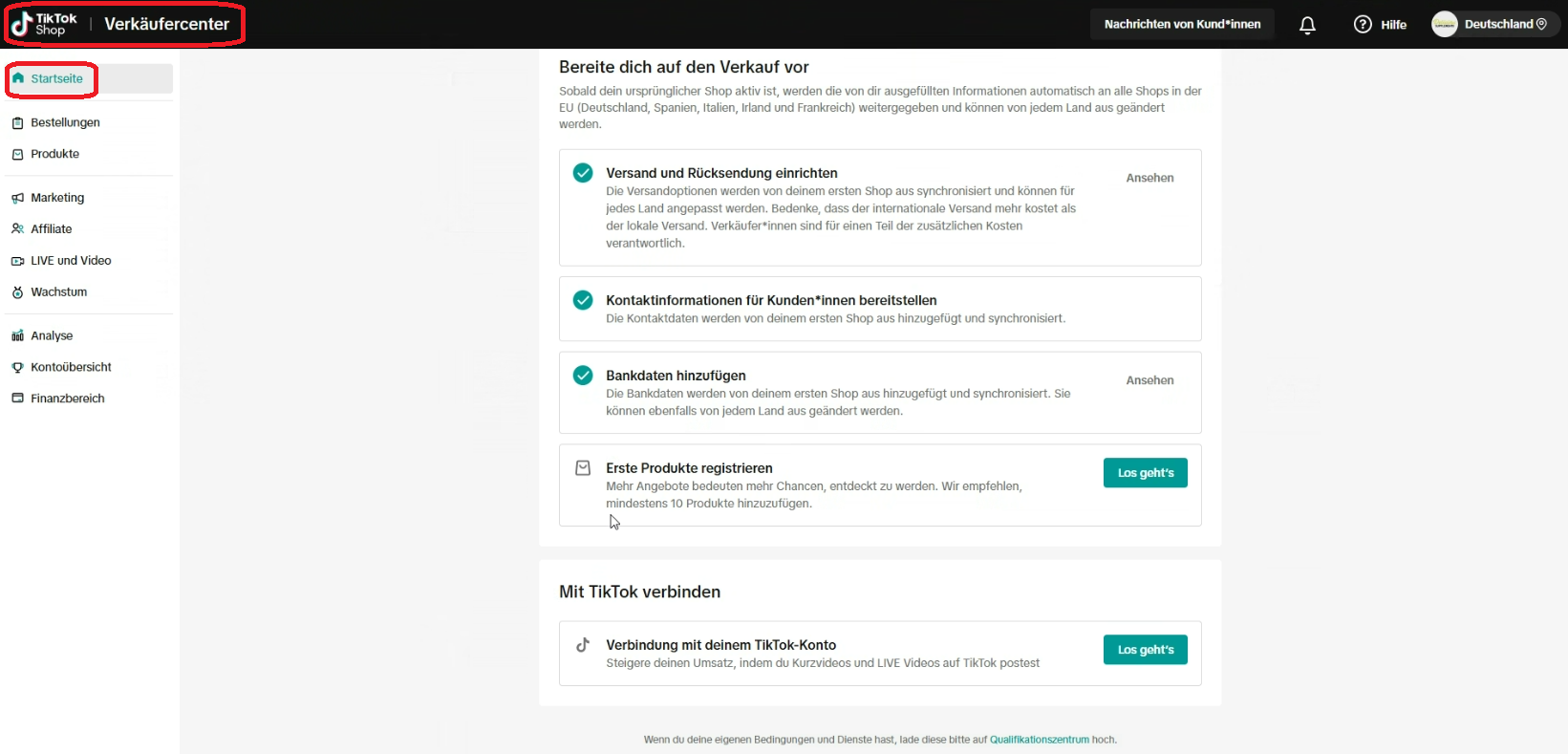
Task: Open Nachrichten von Kund*innen
Action: [x=1182, y=25]
